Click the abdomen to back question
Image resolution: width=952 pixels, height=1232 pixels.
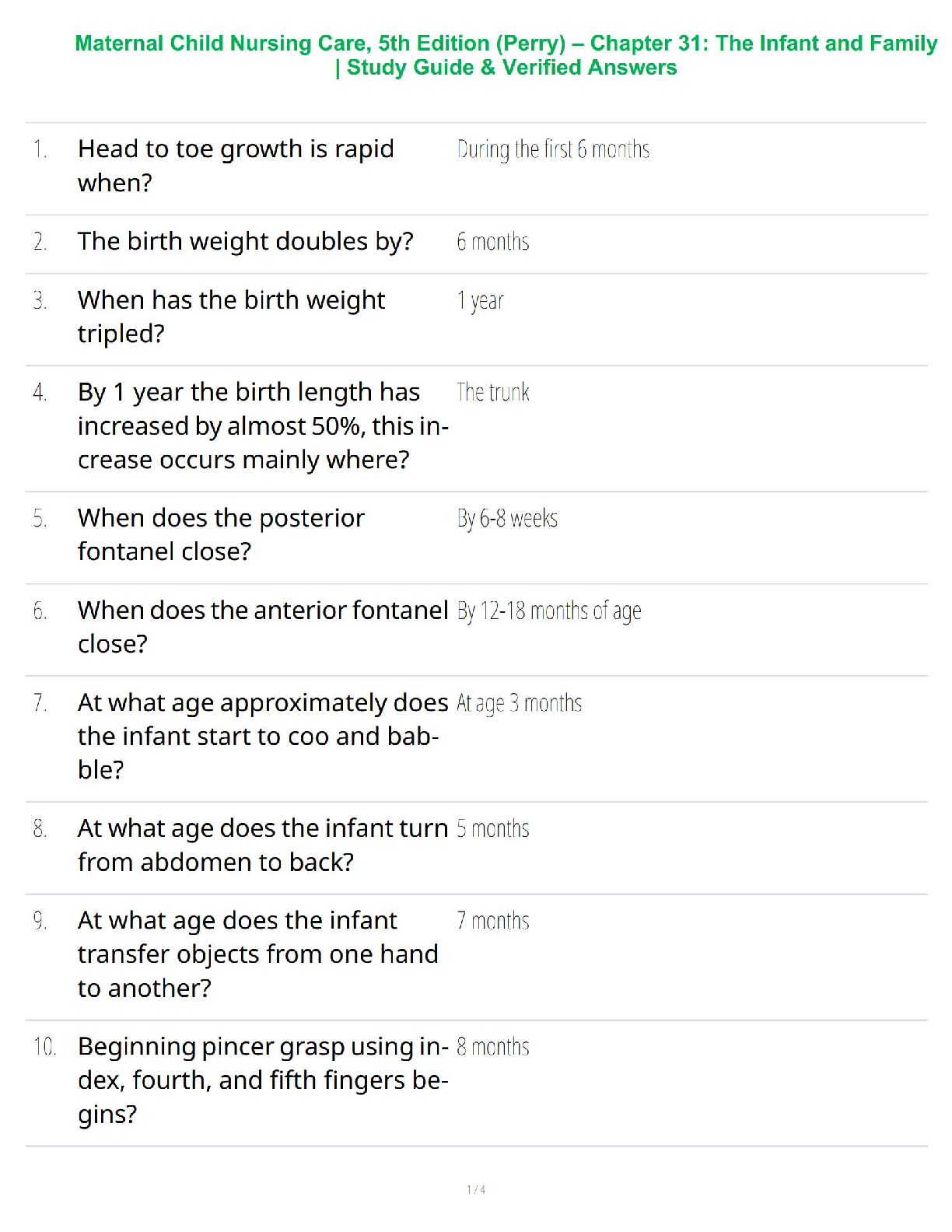point(263,845)
